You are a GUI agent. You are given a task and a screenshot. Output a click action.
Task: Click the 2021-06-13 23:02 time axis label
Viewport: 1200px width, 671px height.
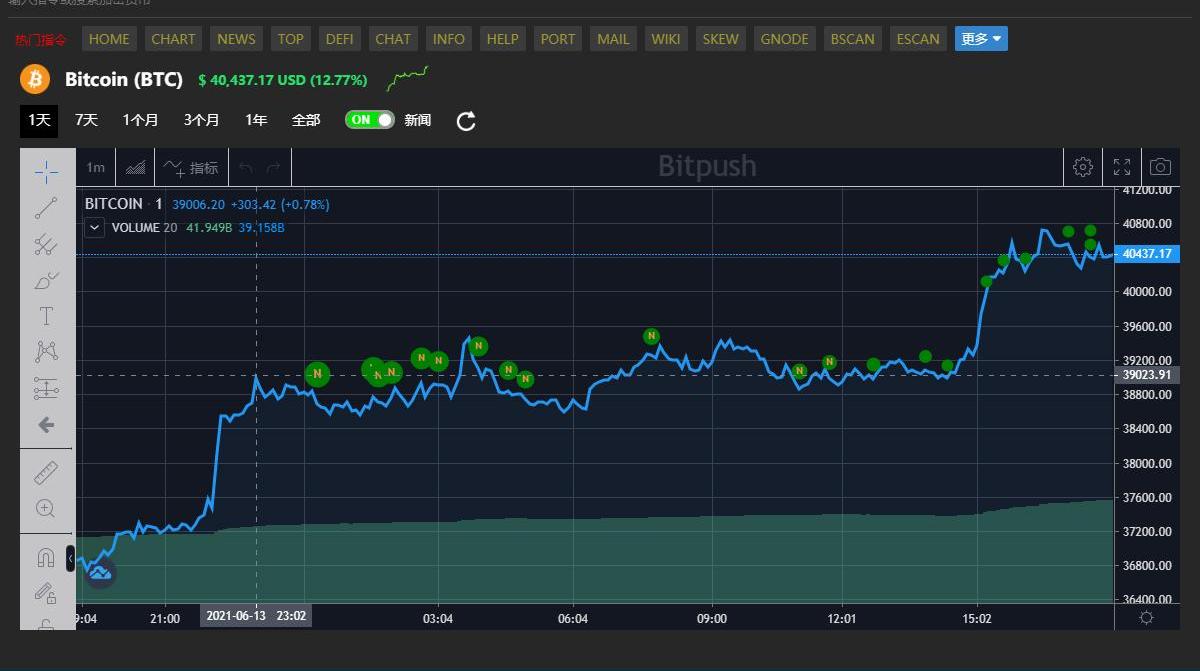(x=256, y=617)
